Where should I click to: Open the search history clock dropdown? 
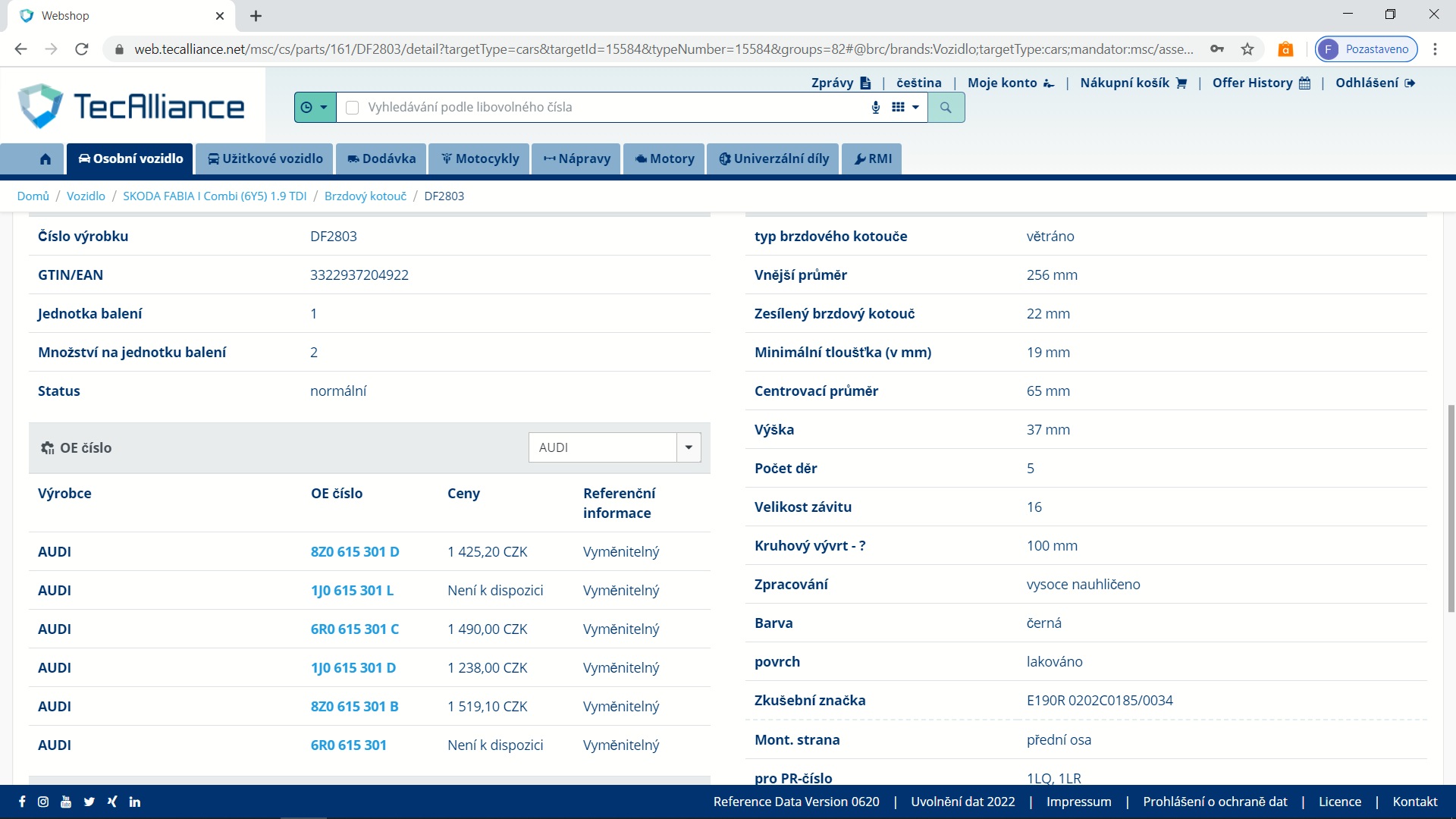pyautogui.click(x=315, y=108)
